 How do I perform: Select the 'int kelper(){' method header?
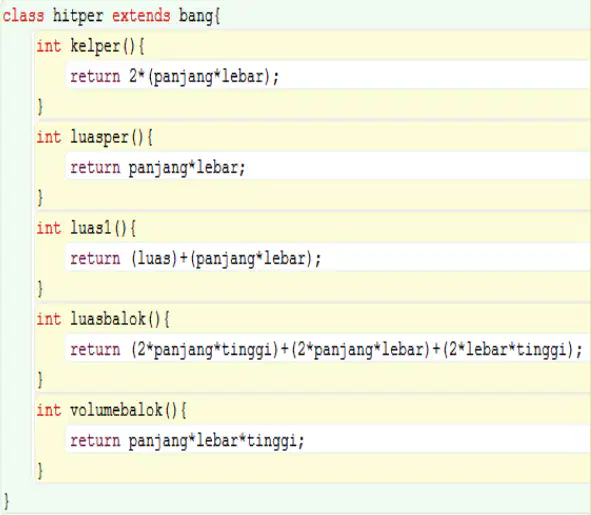[x=90, y=46]
